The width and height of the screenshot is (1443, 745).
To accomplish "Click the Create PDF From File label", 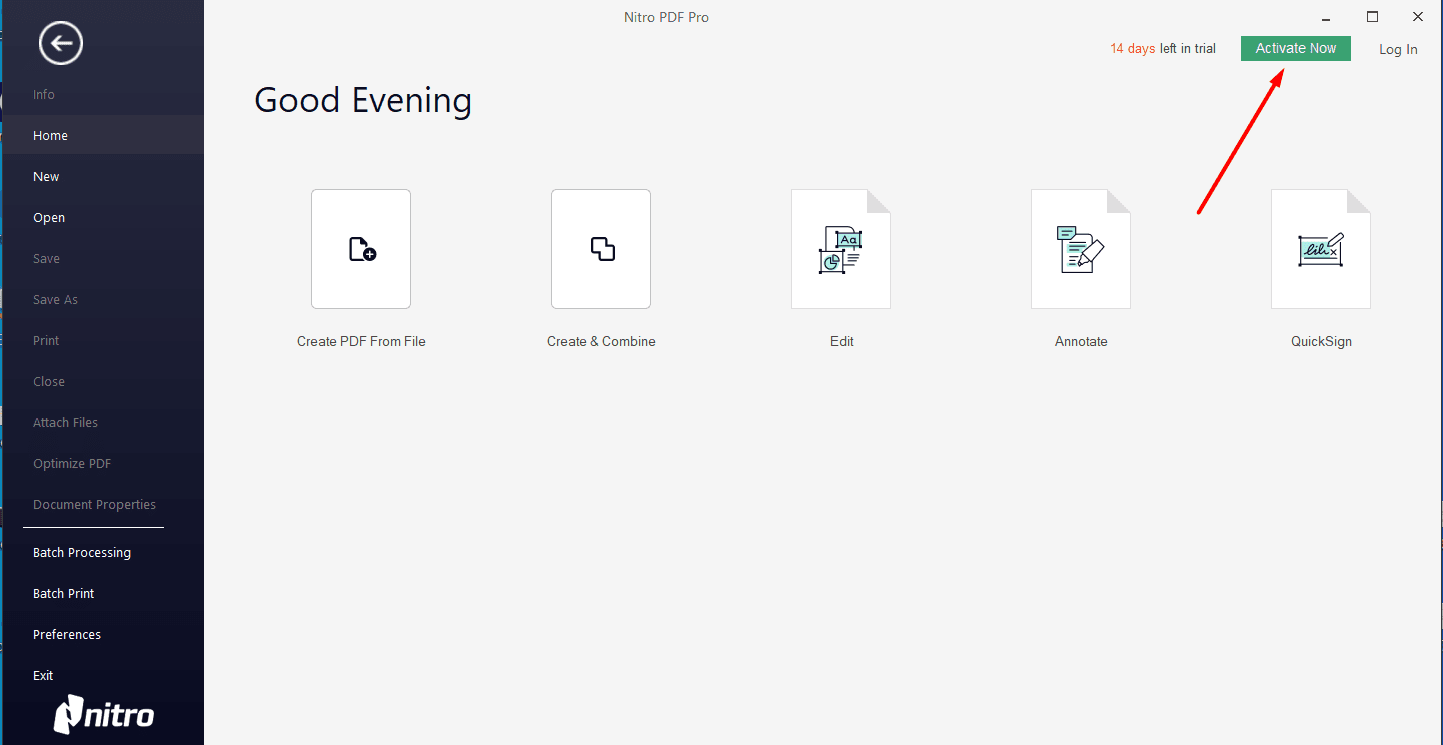I will [361, 341].
